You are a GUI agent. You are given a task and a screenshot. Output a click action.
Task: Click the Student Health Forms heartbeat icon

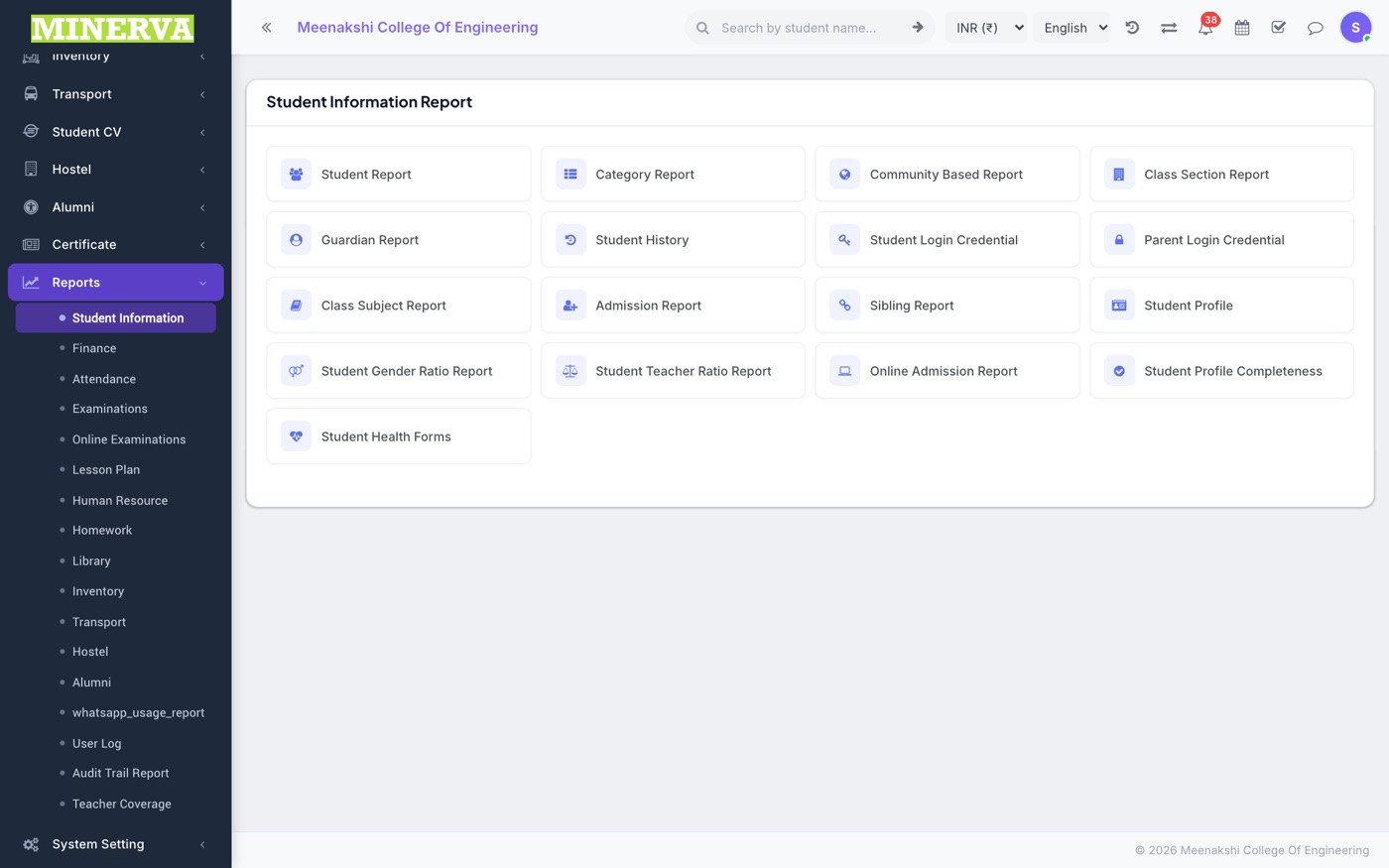click(x=296, y=436)
